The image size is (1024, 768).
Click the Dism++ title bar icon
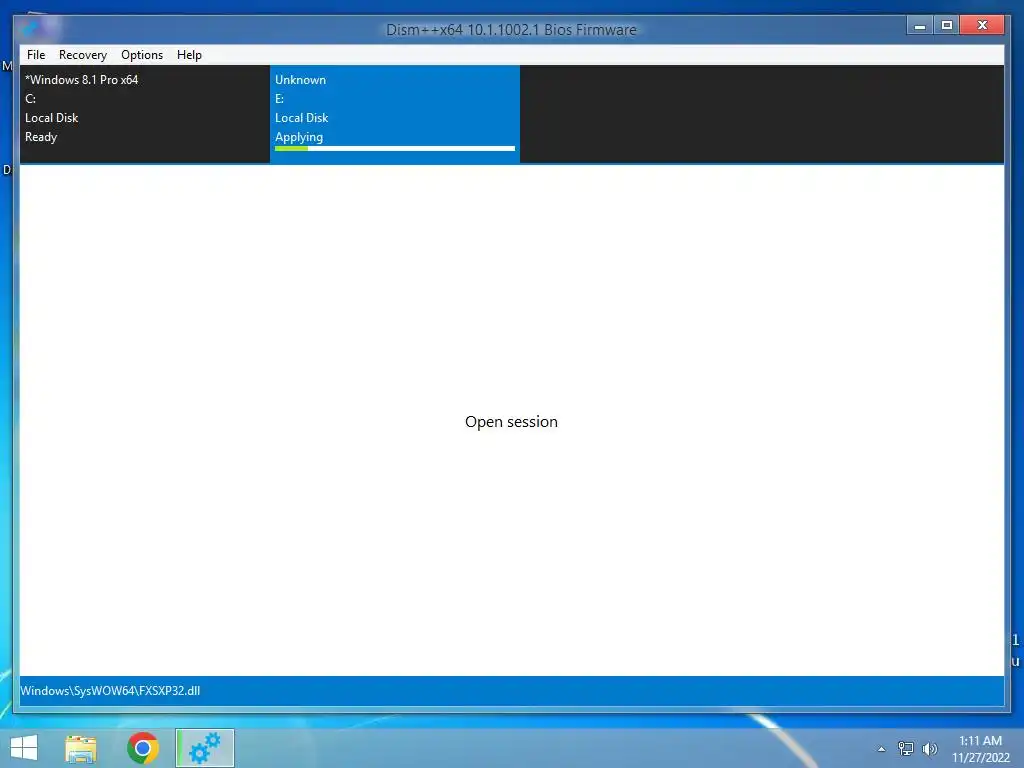[29, 28]
